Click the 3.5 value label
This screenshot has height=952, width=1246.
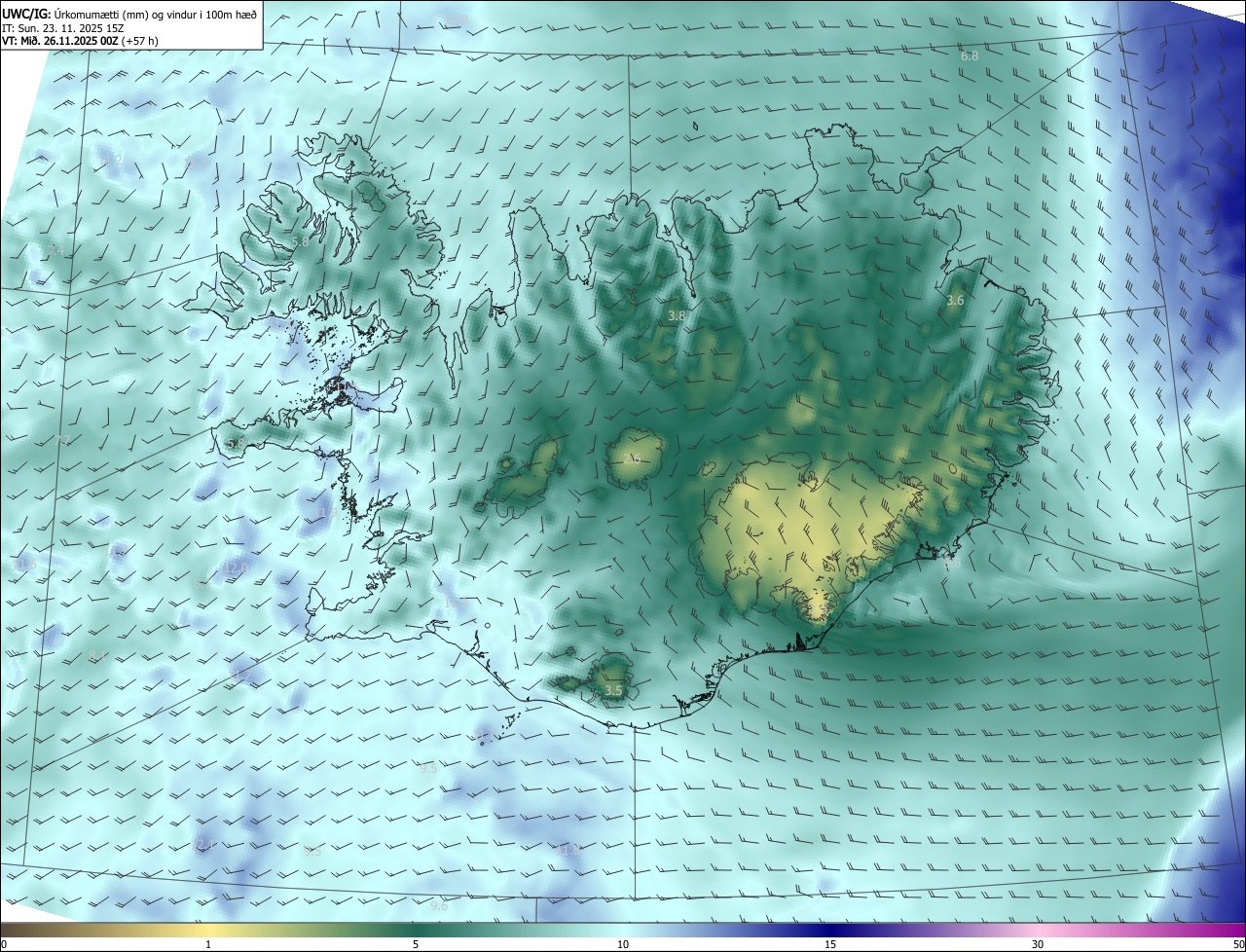click(613, 691)
